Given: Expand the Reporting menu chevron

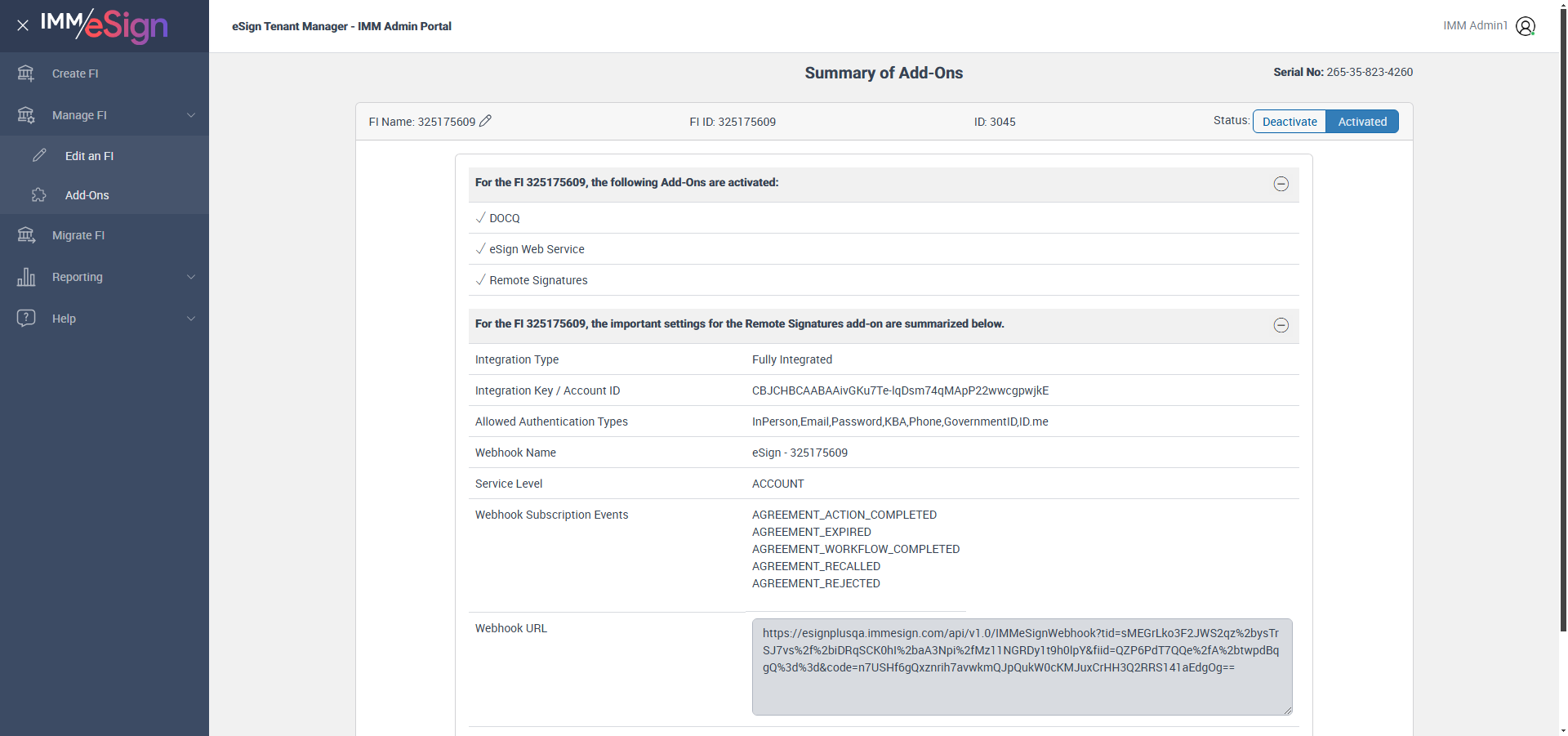Looking at the screenshot, I should coord(191,277).
